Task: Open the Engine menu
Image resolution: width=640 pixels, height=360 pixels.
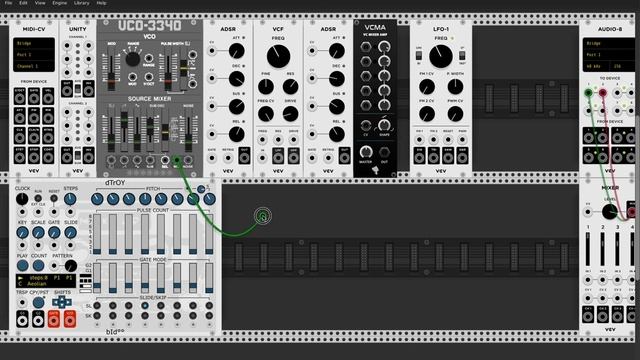Action: coord(60,3)
